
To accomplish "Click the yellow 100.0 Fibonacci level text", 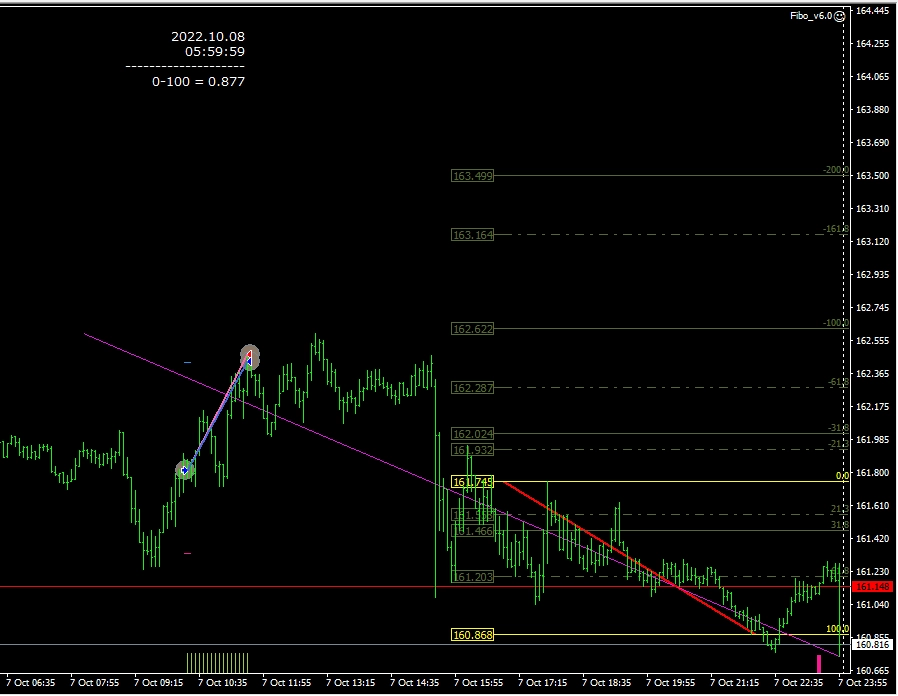I will (838, 629).
